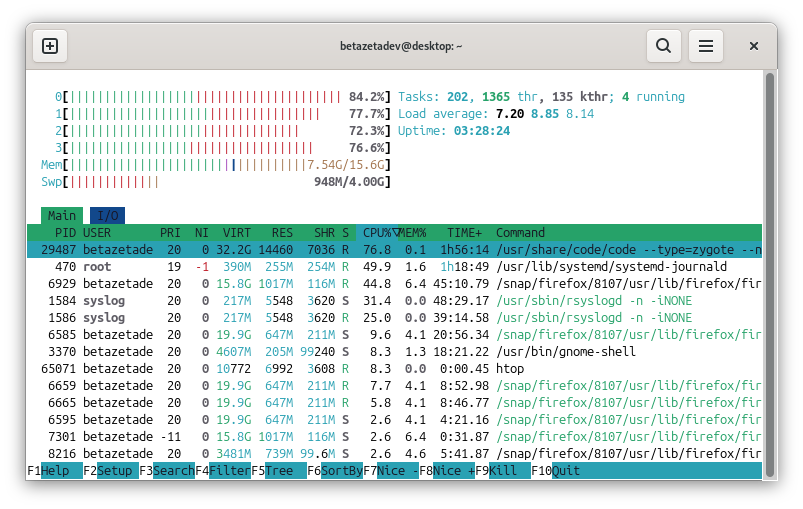This screenshot has width=803, height=509.
Task: Sort by CPU% column header
Action: point(378,233)
